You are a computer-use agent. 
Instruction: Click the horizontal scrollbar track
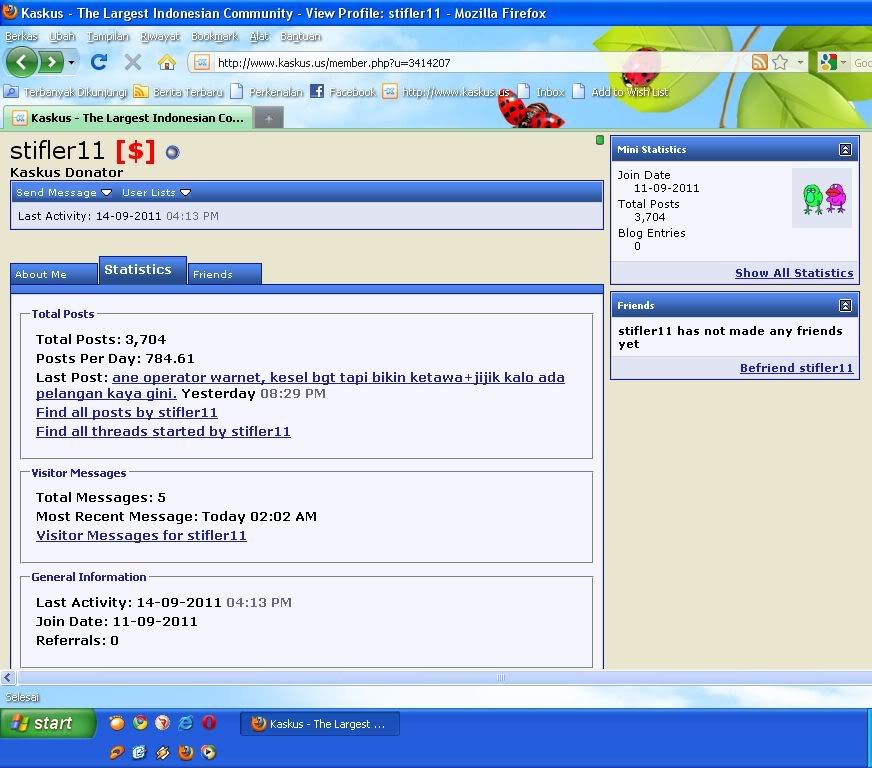(445, 677)
